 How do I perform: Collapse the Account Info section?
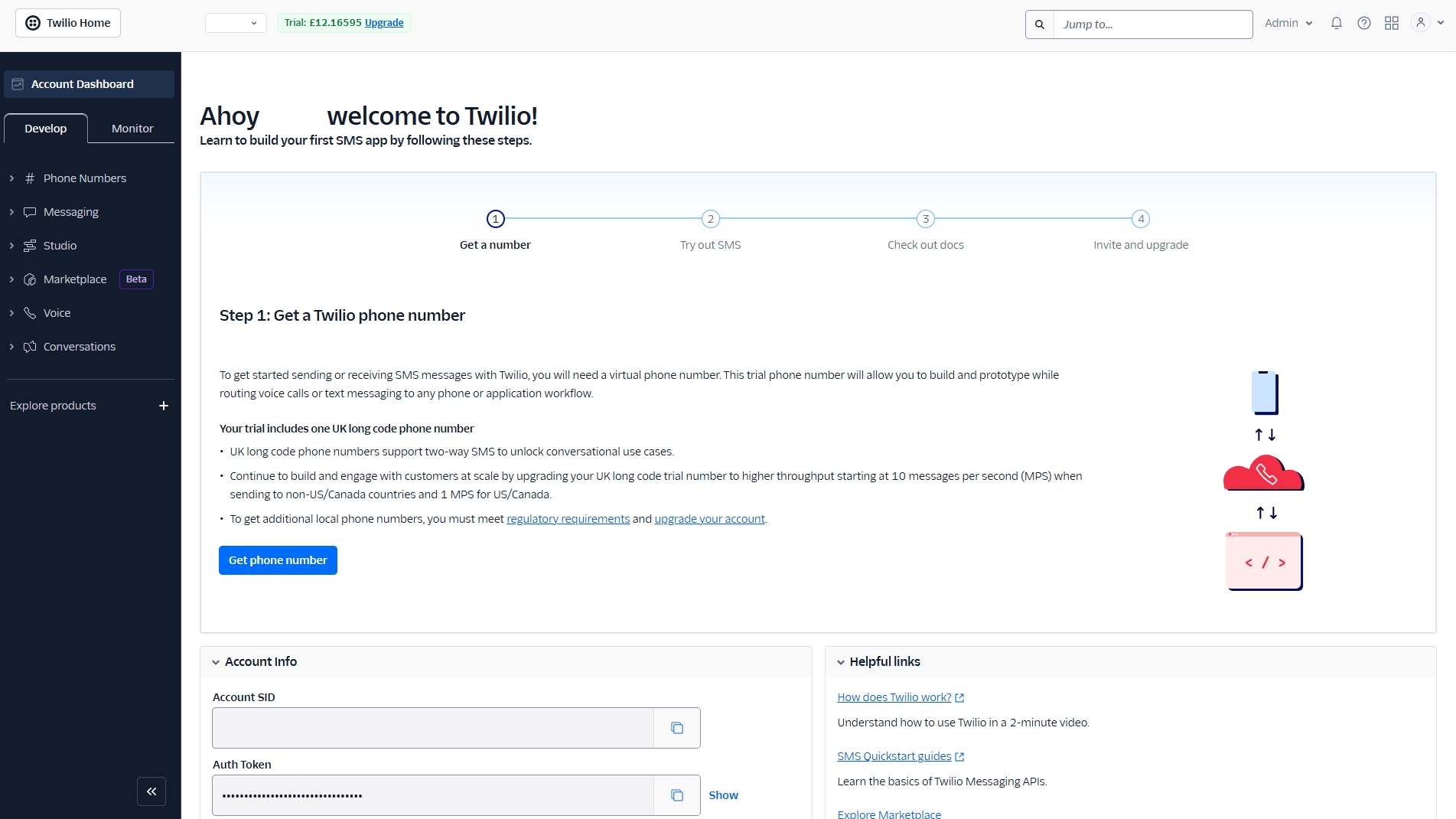pos(217,662)
